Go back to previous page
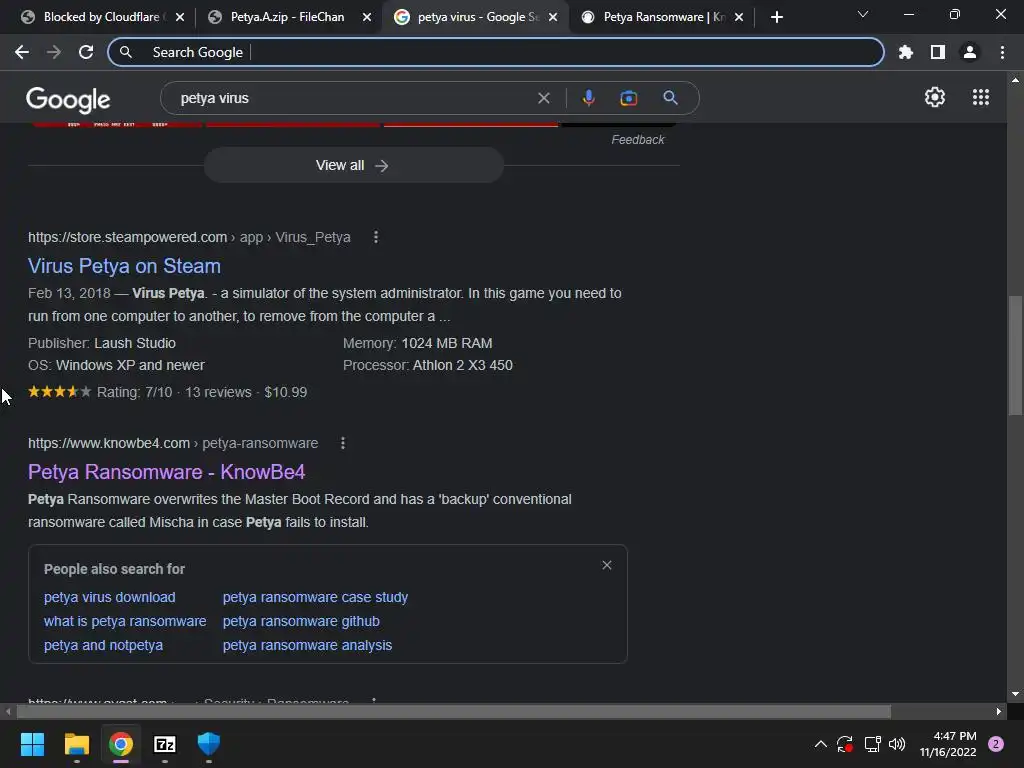Image resolution: width=1024 pixels, height=768 pixels. pyautogui.click(x=22, y=52)
